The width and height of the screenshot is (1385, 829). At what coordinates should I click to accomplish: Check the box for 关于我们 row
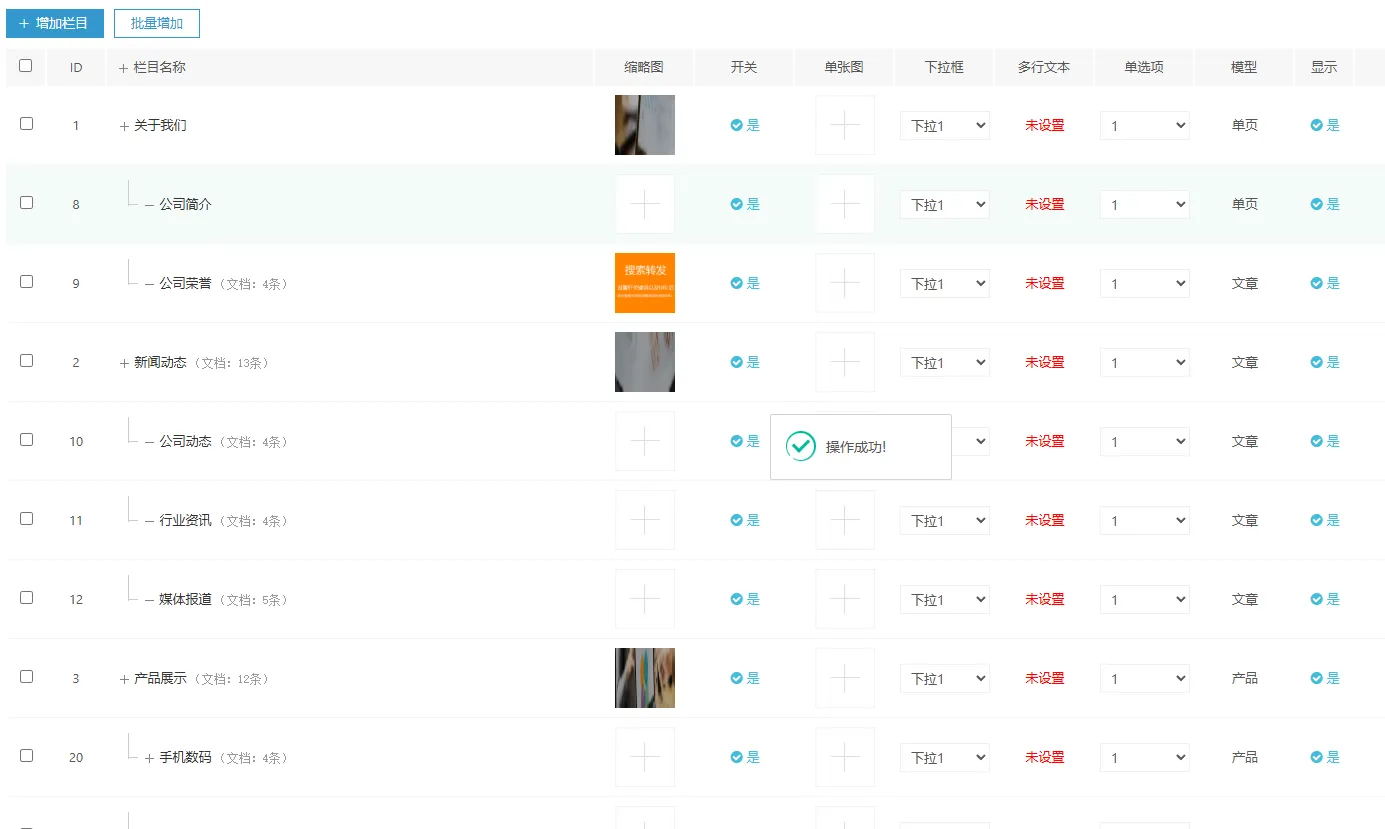coord(26,124)
